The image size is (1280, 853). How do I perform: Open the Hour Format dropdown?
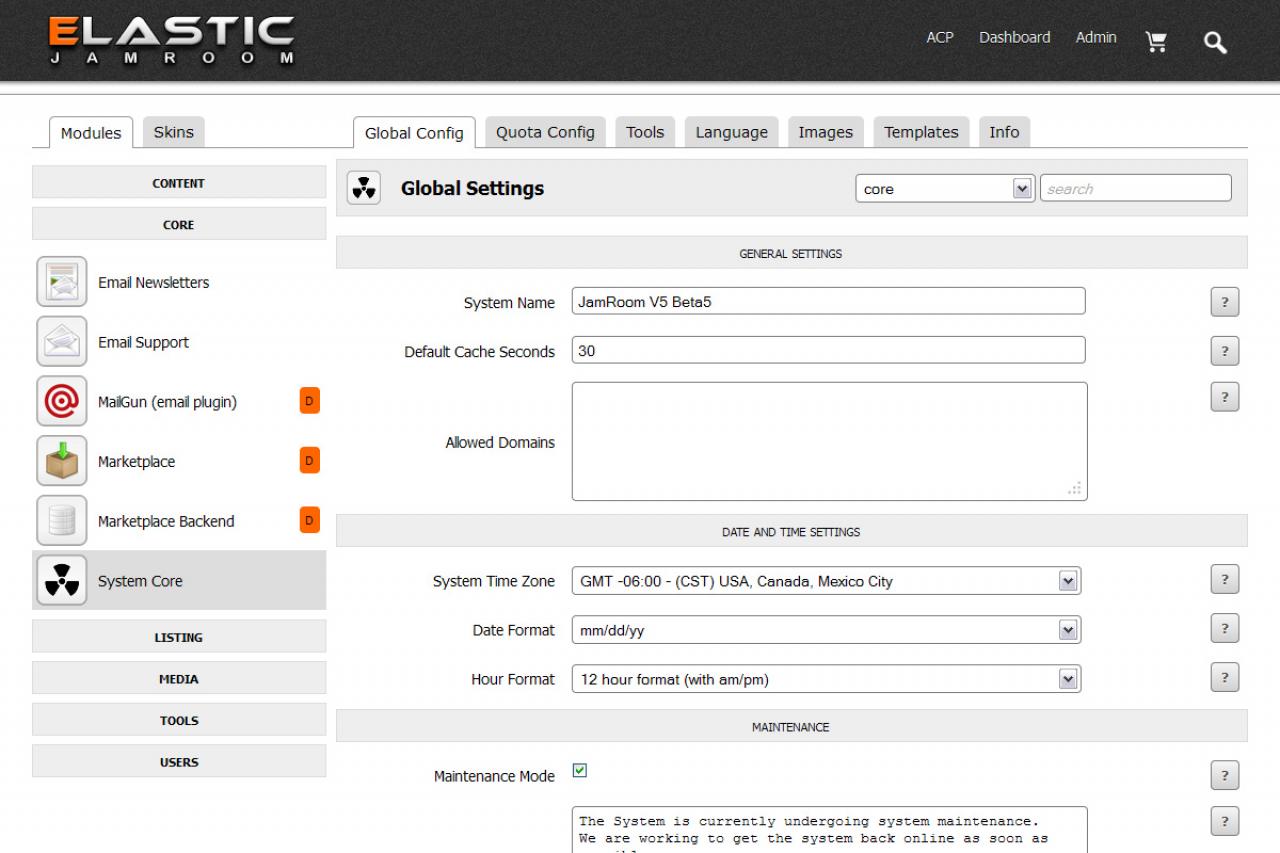coord(826,679)
